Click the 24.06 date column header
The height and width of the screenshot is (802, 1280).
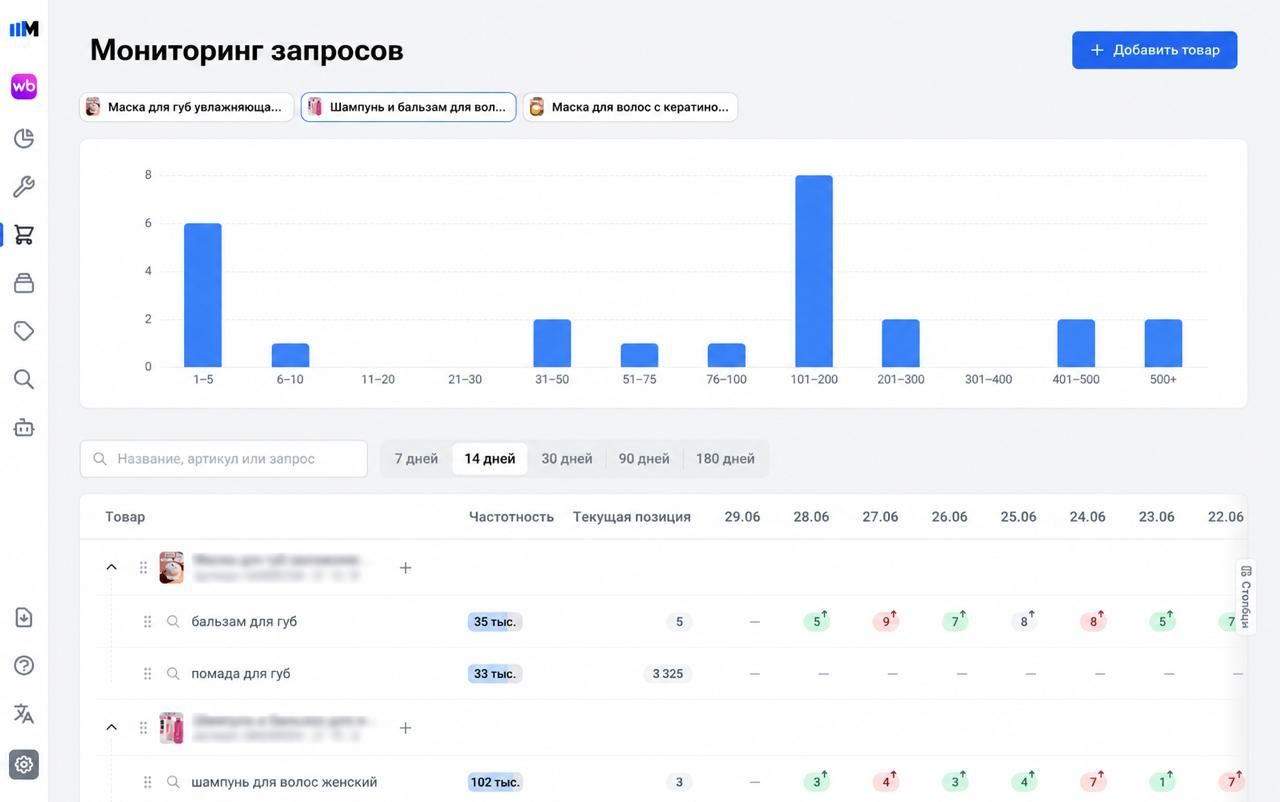pyautogui.click(x=1087, y=517)
